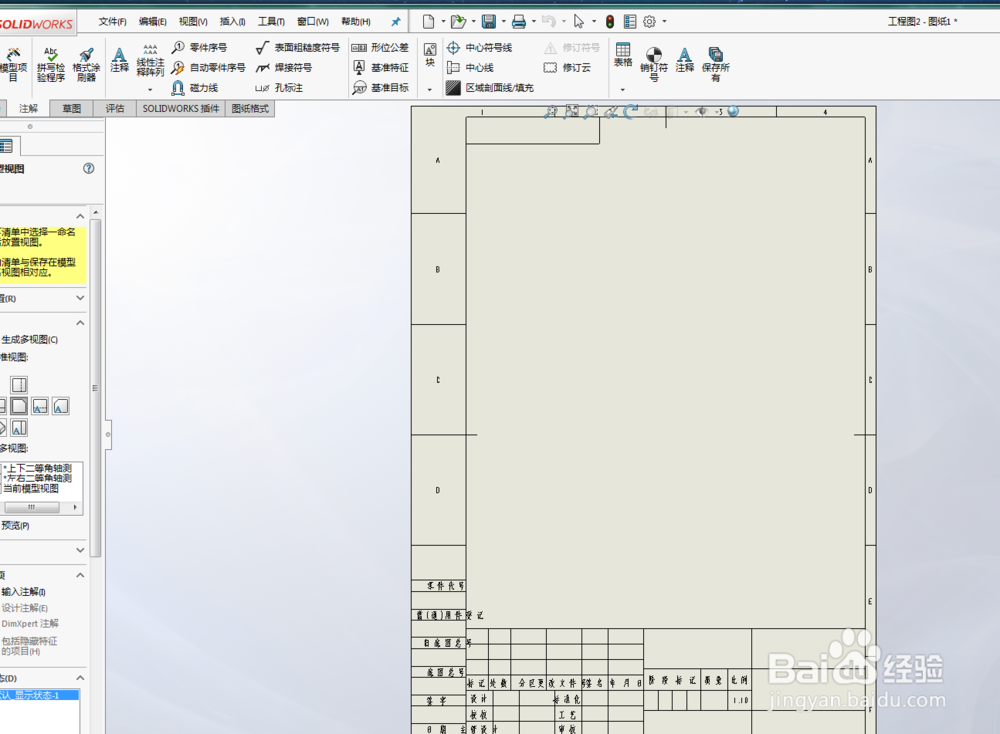
Task: Select the 修订云 revision cloud tool
Action: click(x=568, y=67)
